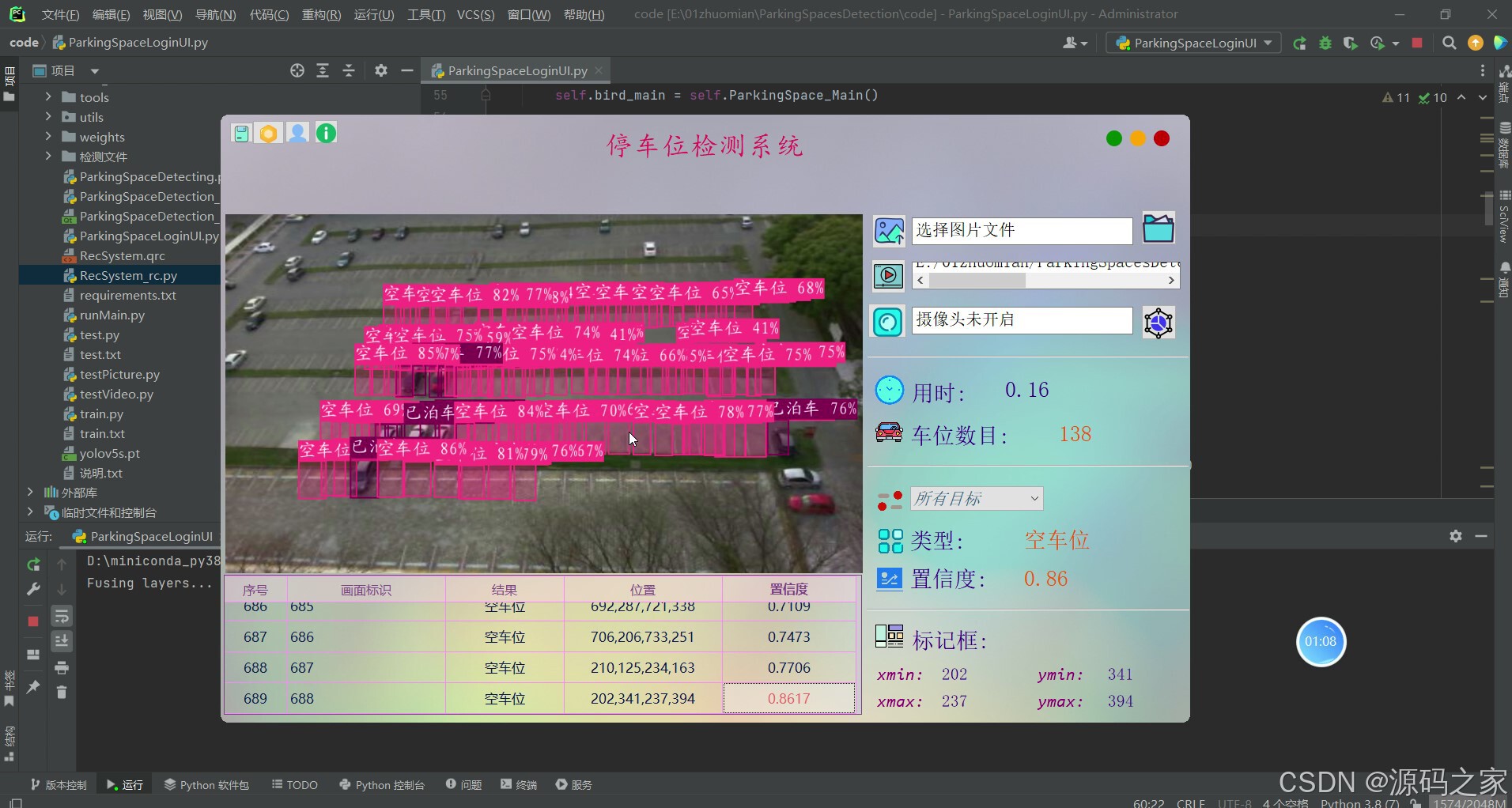Select the ParkingSpaceLoginUI.py editor tab
Screen dimensions: 1512x808
click(x=517, y=70)
